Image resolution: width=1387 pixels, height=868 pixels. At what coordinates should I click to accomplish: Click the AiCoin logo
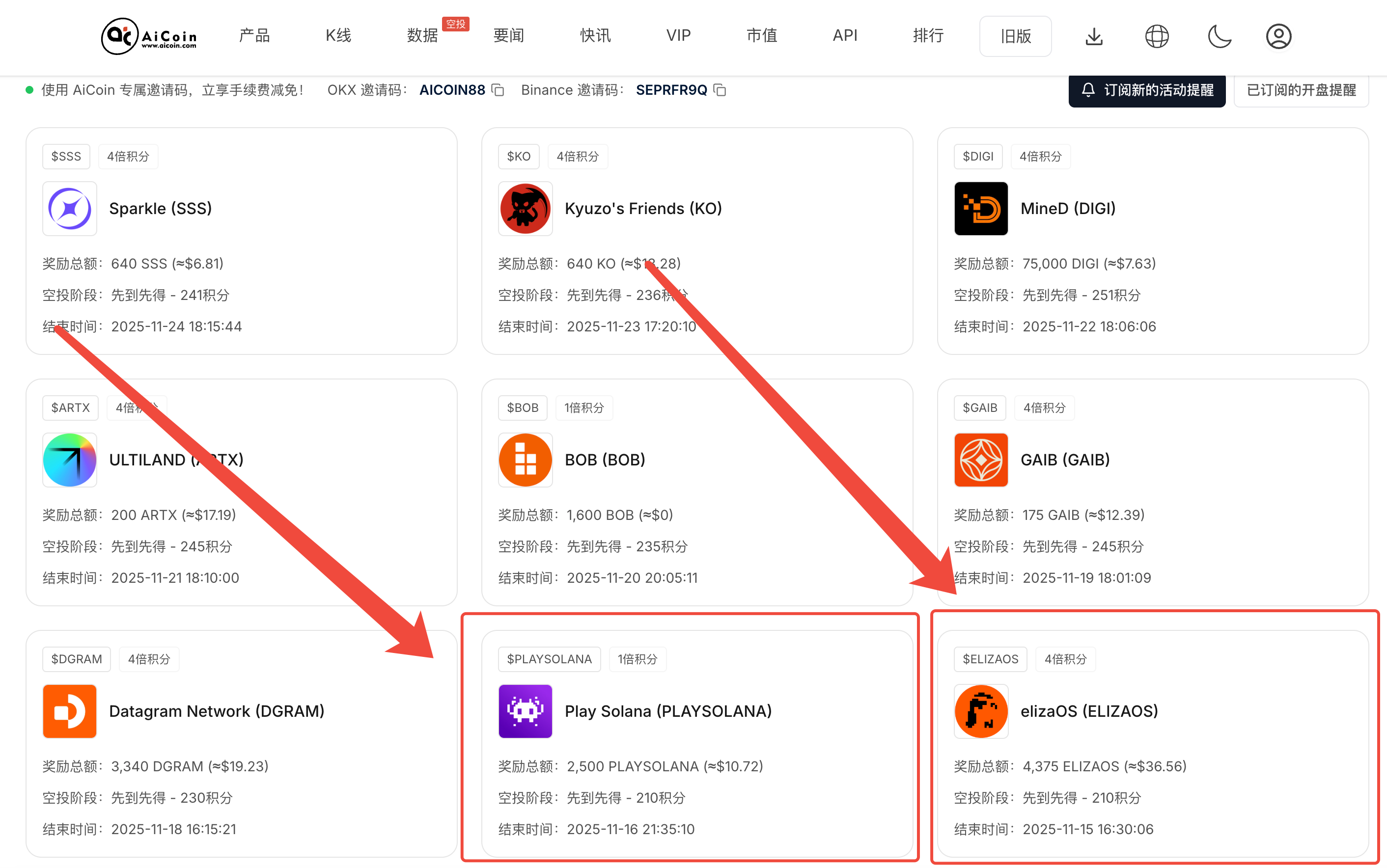149,36
